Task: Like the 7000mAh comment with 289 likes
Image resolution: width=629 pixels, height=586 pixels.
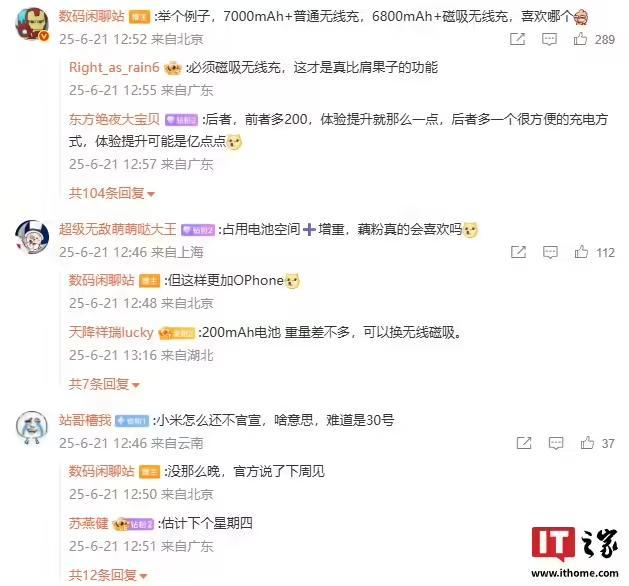Action: click(x=580, y=39)
